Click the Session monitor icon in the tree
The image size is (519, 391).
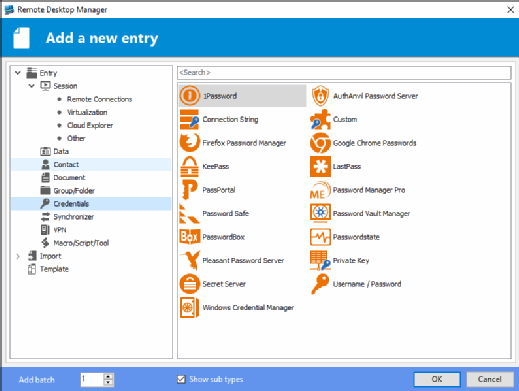click(x=45, y=86)
